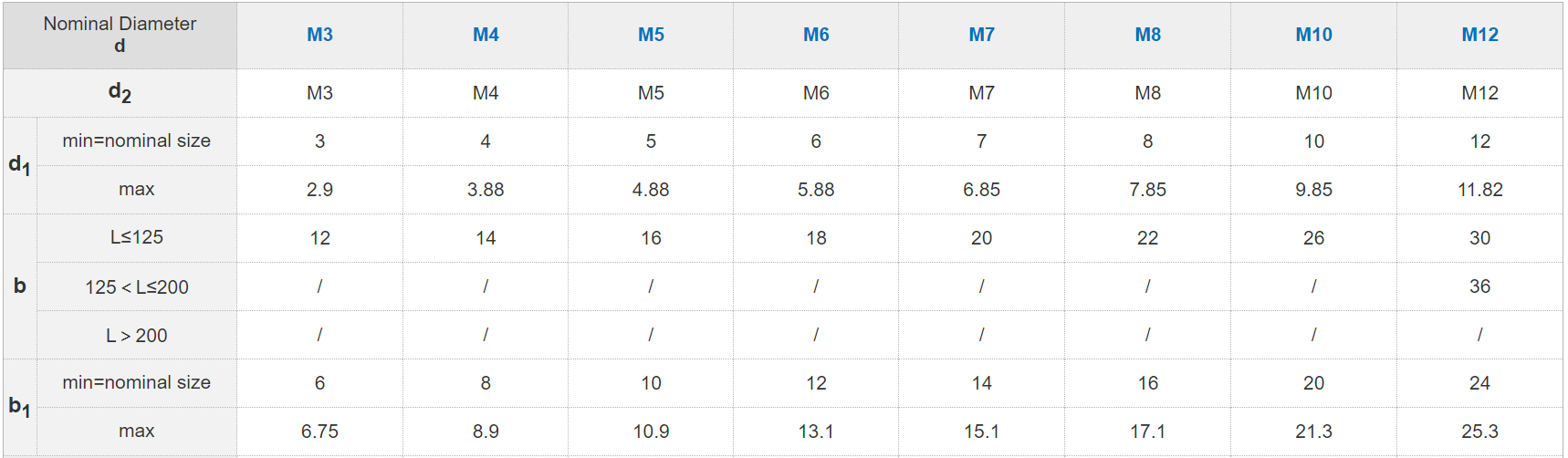Image resolution: width=1568 pixels, height=458 pixels.
Task: Click the blue M4 header link
Action: pos(486,35)
